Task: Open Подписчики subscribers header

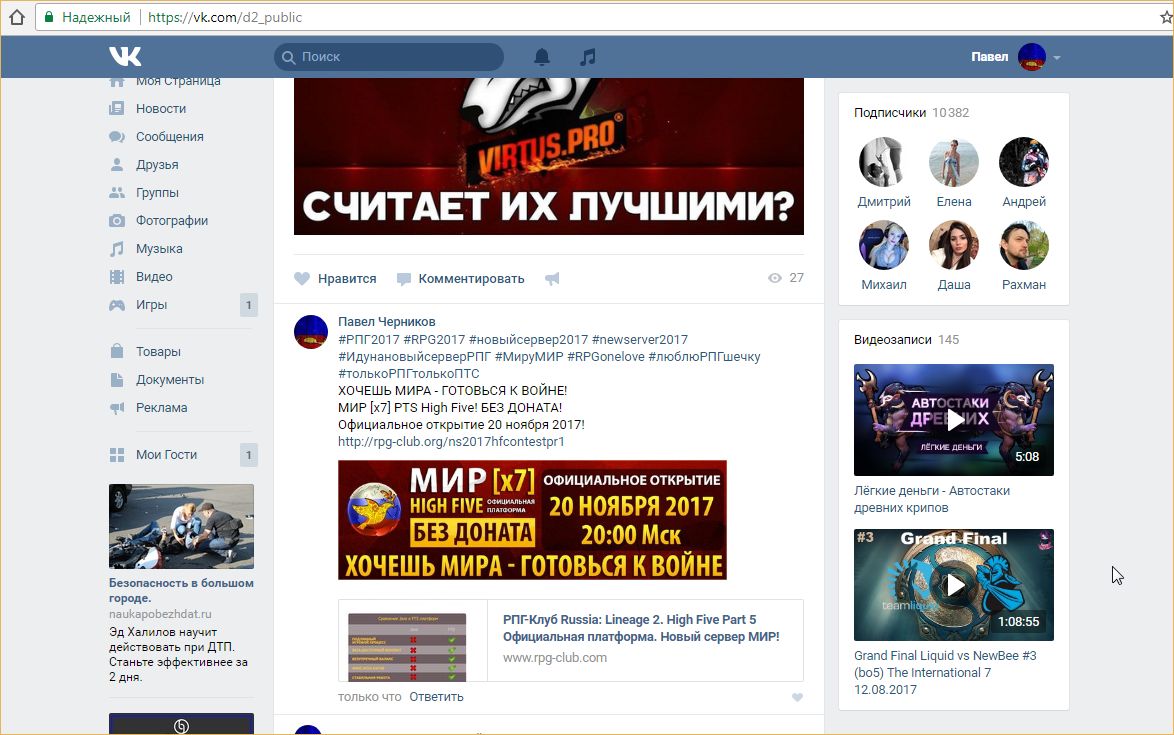Action: point(889,113)
